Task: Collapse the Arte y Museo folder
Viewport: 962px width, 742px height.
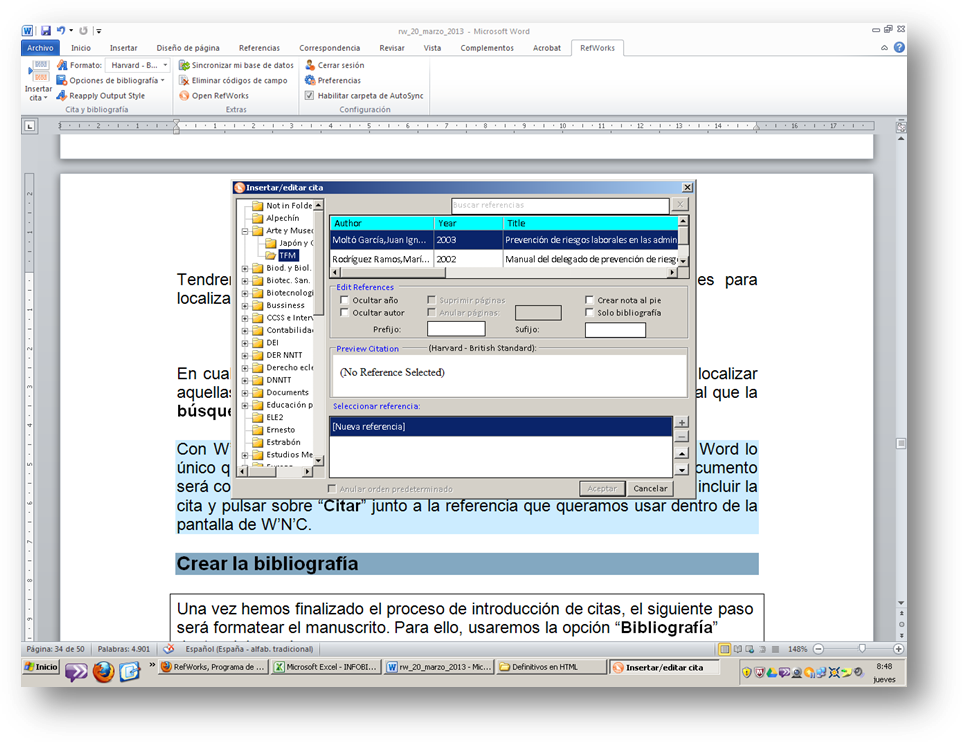Action: point(245,231)
